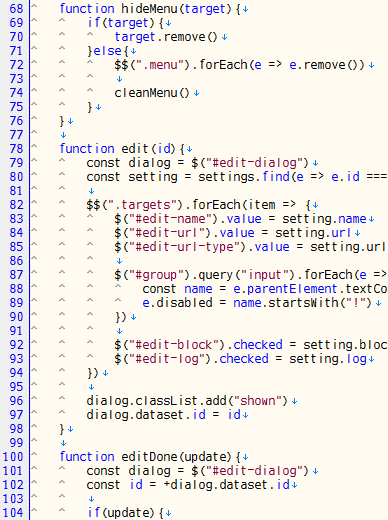Click line number 68 in the gutter

click(16, 9)
